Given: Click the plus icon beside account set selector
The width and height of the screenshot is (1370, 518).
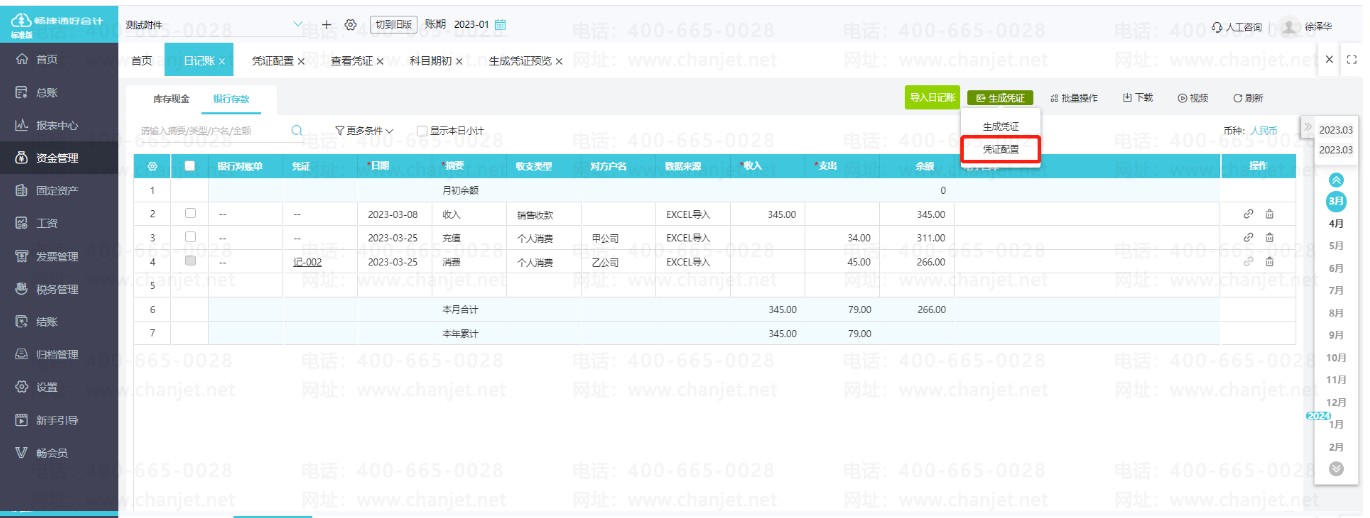Looking at the screenshot, I should coord(326,24).
